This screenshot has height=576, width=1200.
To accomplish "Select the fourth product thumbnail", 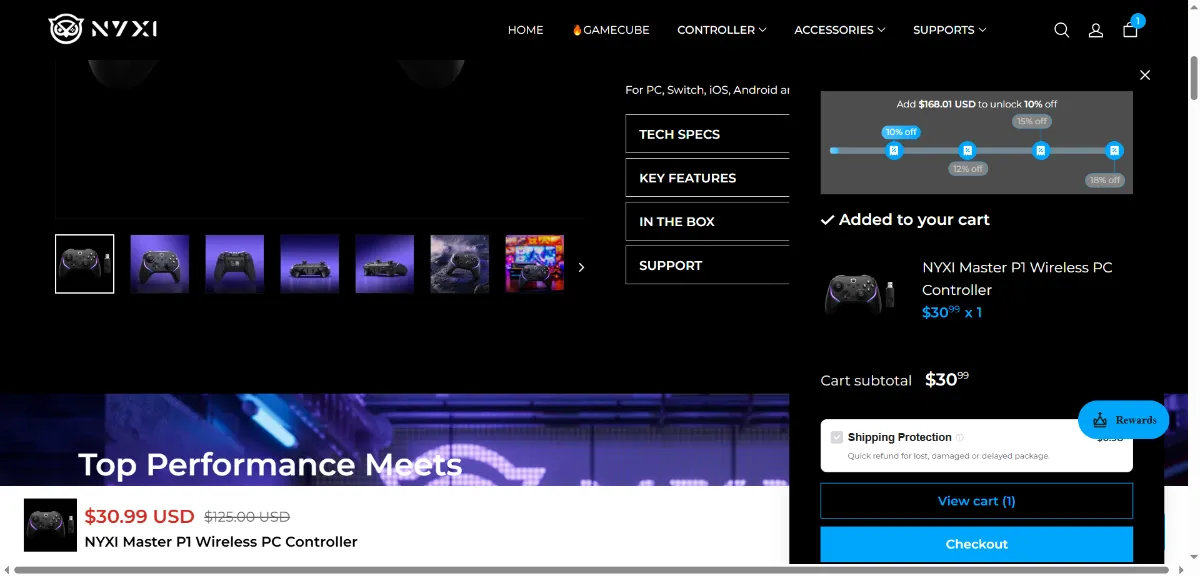I will (x=310, y=264).
